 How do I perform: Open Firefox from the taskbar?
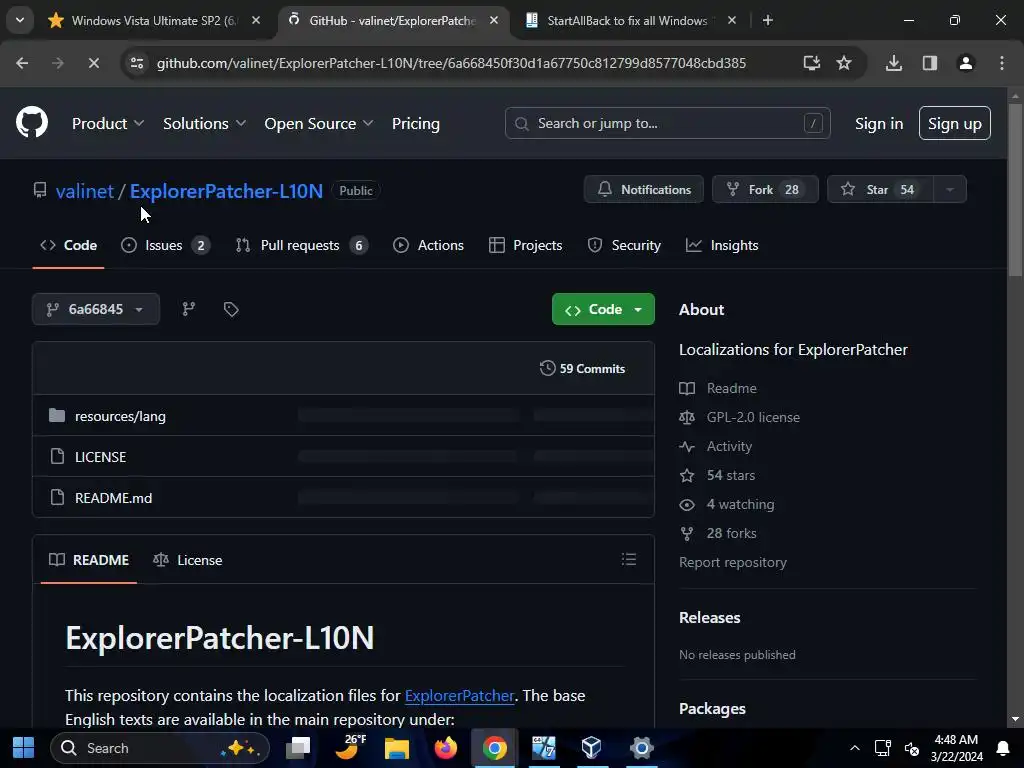click(x=446, y=748)
